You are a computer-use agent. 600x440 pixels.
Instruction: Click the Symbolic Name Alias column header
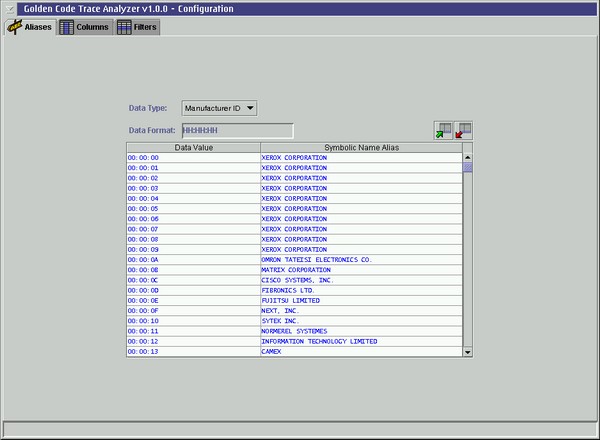[362, 148]
